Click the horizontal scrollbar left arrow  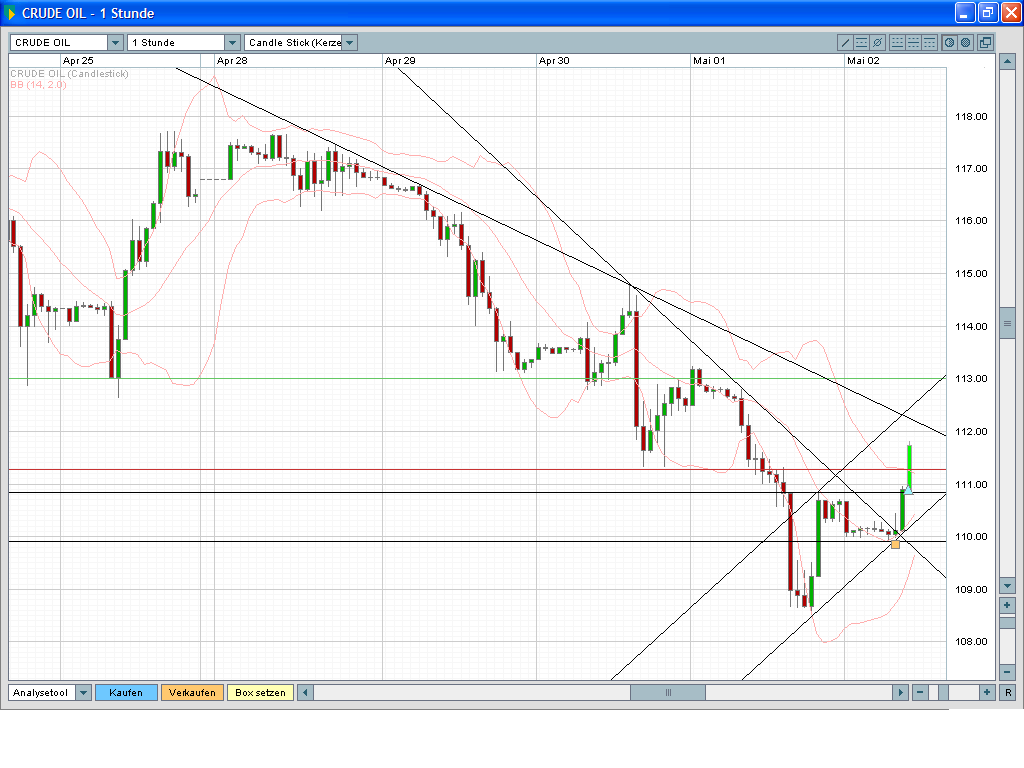(x=306, y=692)
